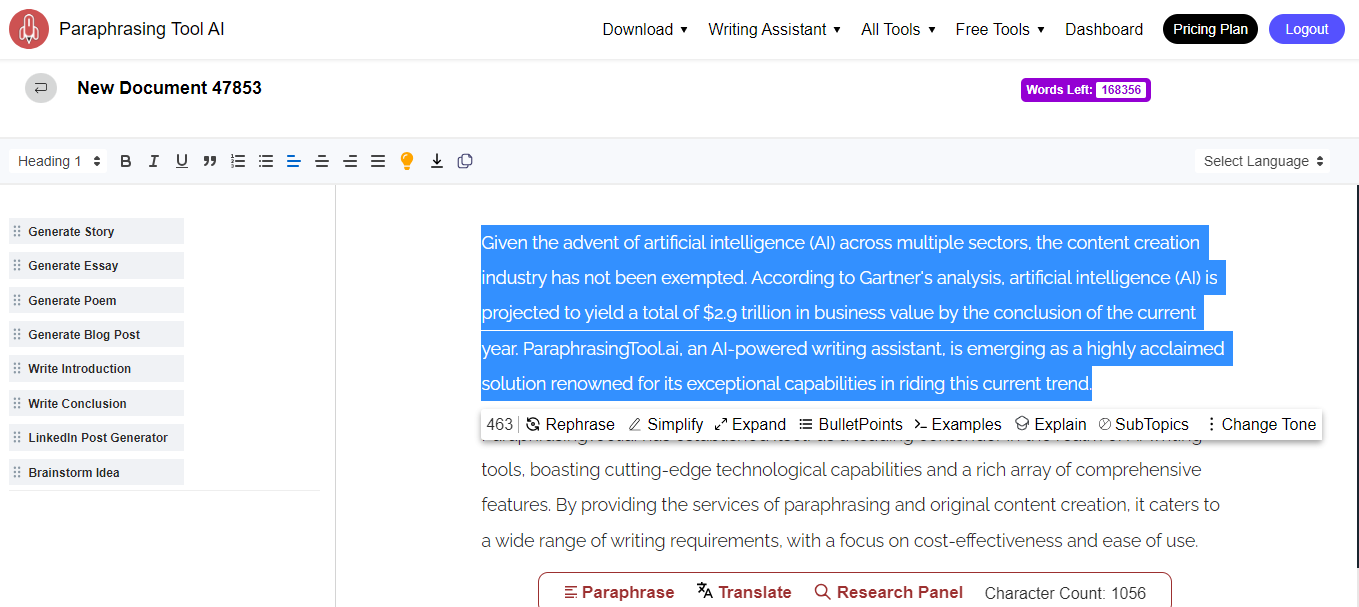The height and width of the screenshot is (607, 1359).
Task: Click the Paraphrasing Tool AI rocket logo
Action: (x=29, y=29)
